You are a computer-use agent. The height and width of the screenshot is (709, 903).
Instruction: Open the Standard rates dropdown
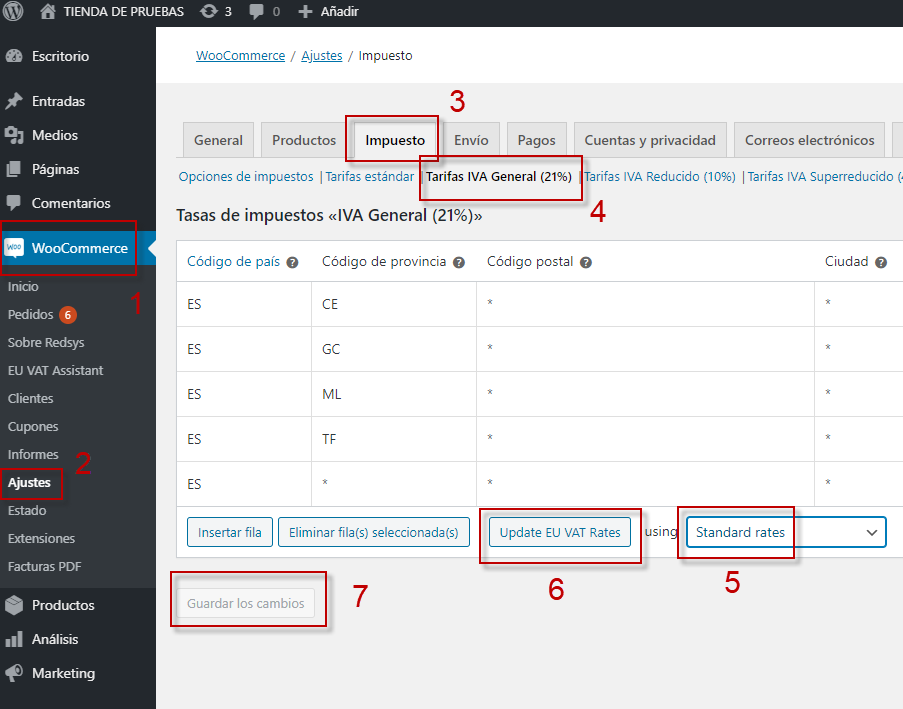[x=786, y=532]
